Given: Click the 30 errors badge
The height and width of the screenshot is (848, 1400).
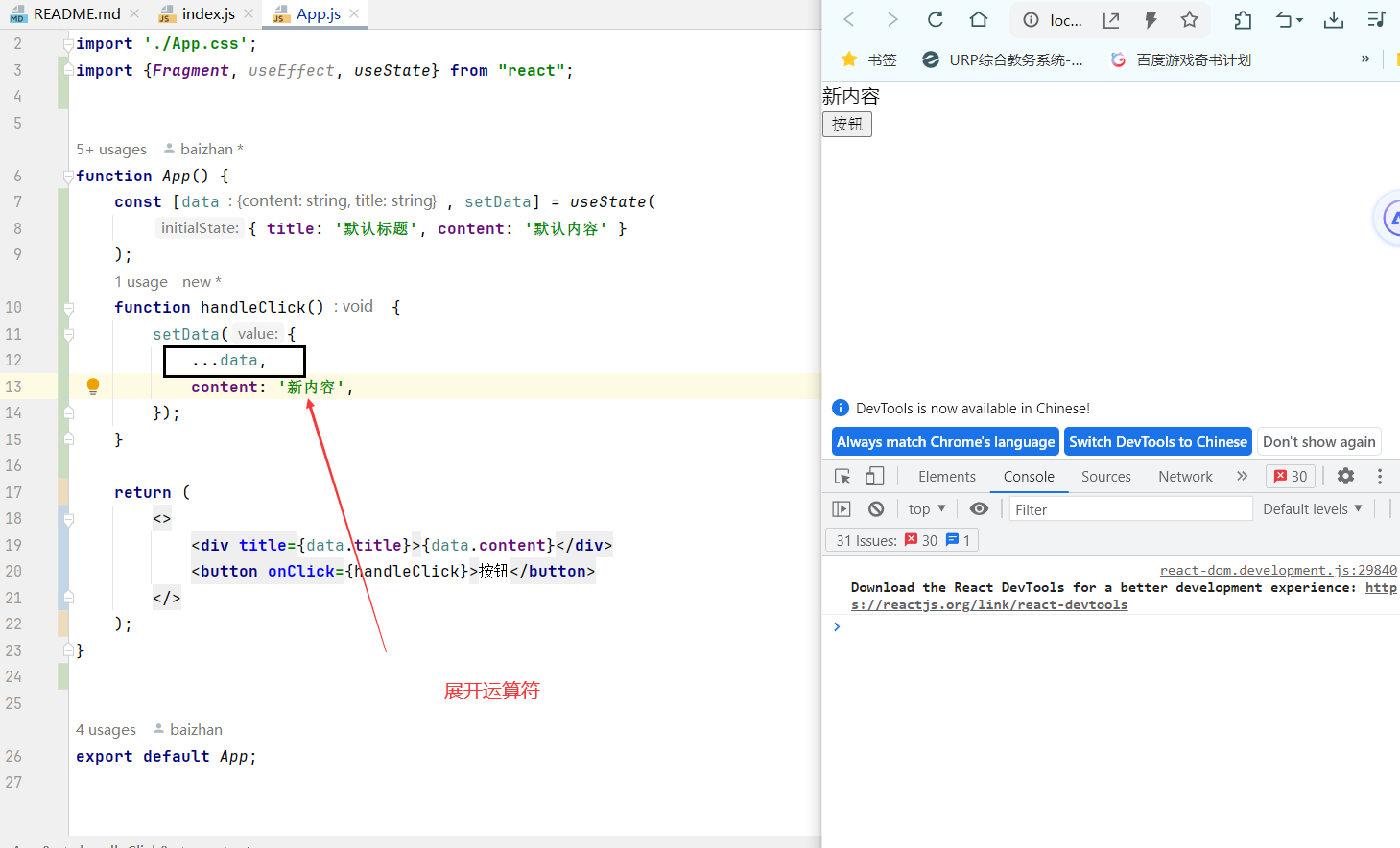Looking at the screenshot, I should (1291, 477).
